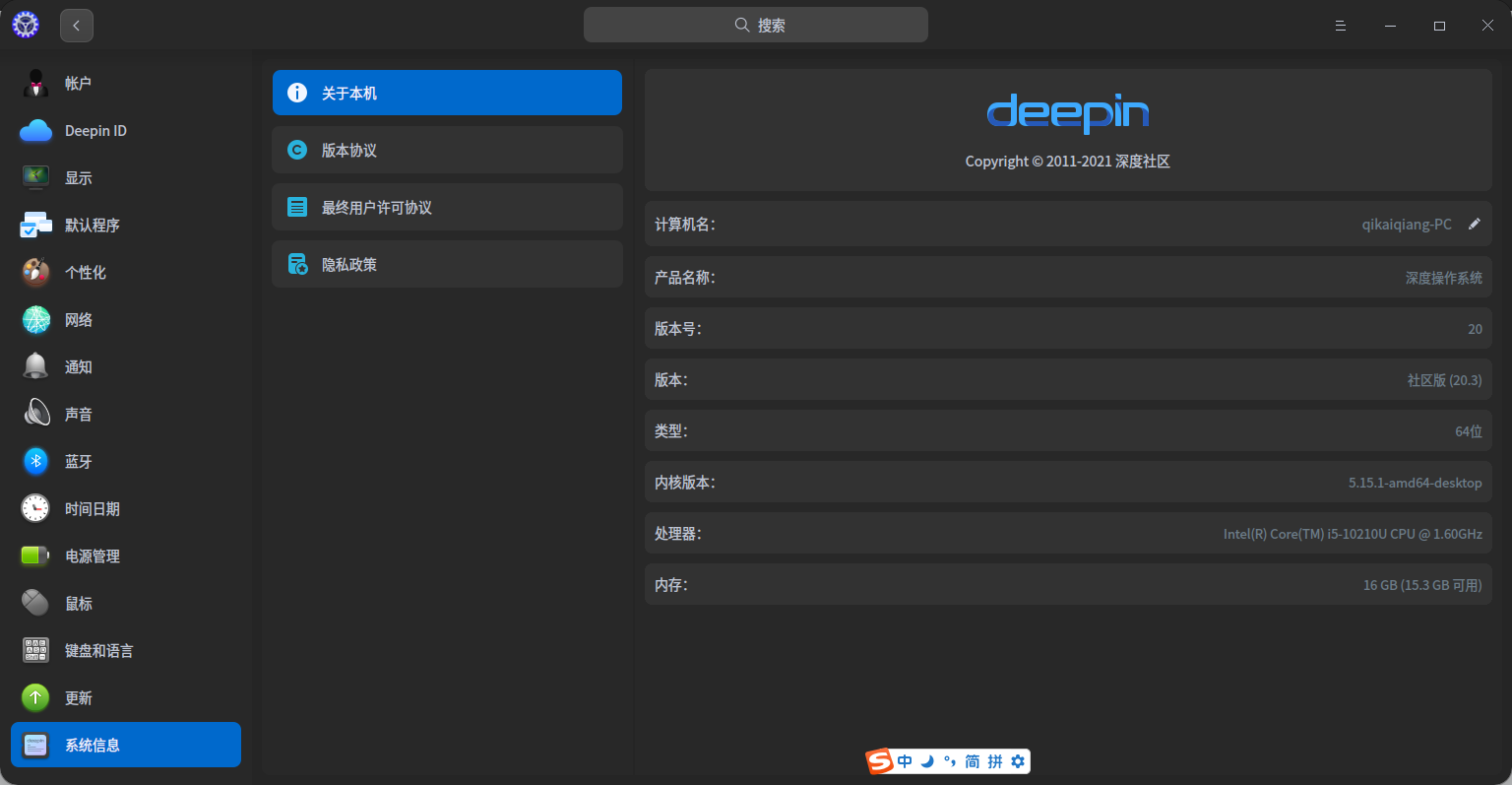Open 最终用户许可协议 (End User License Agreement)
Screen dimensions: 1512x785
(447, 207)
